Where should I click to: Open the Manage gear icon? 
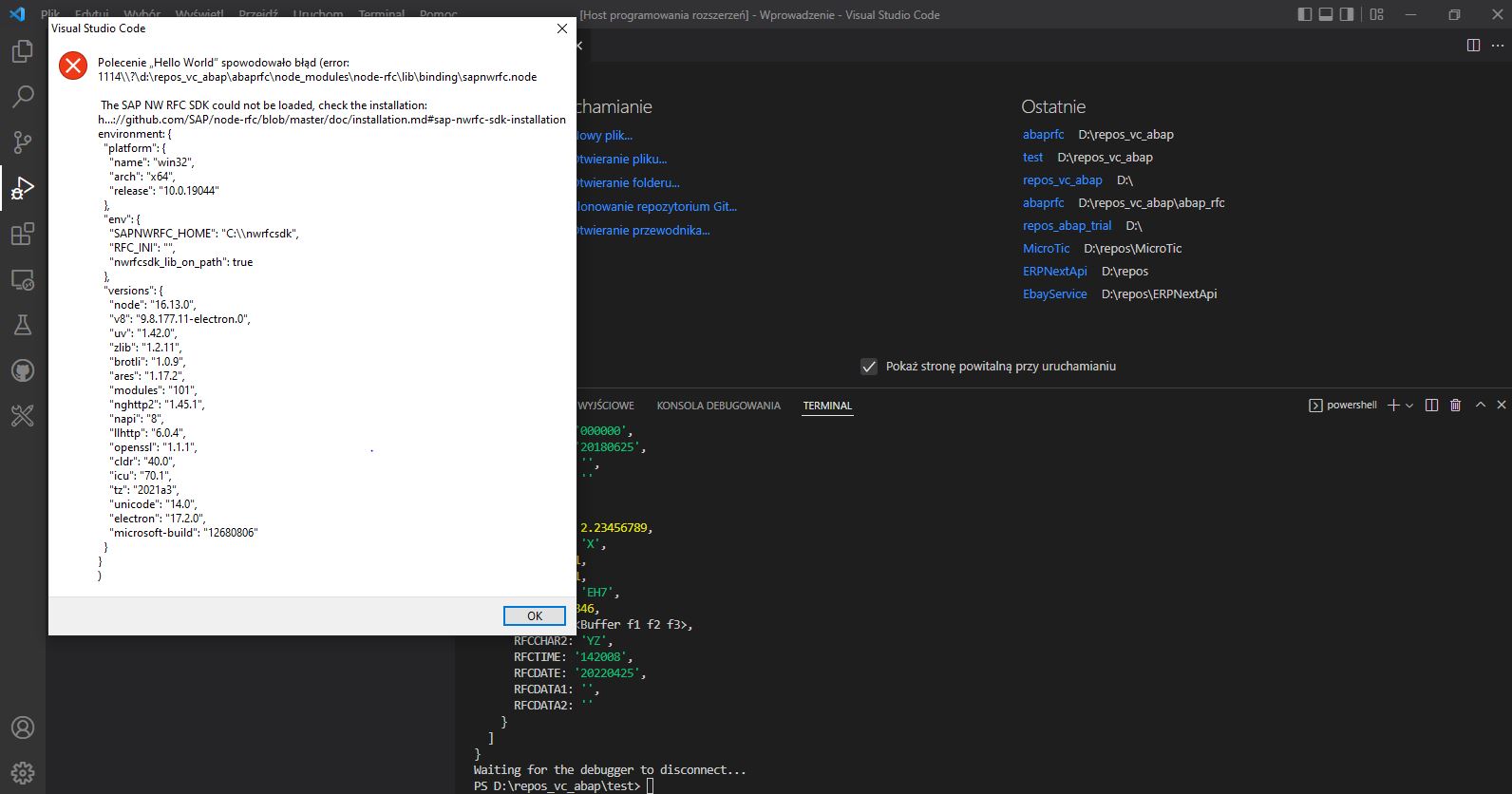(23, 772)
